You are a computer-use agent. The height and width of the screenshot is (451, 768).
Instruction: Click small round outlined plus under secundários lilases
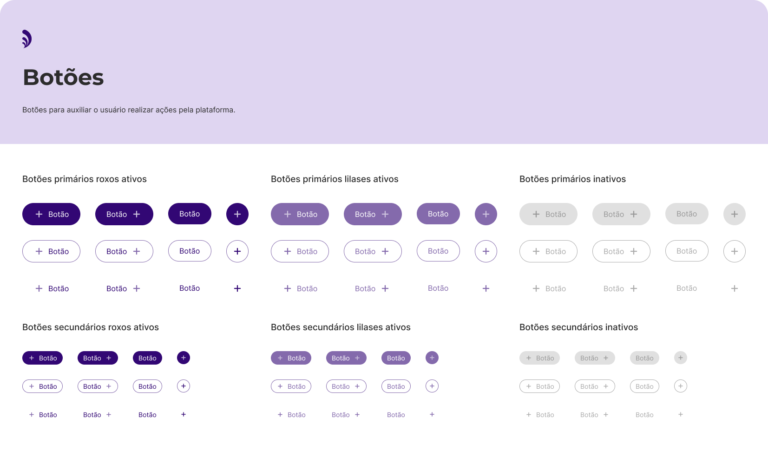click(x=432, y=386)
